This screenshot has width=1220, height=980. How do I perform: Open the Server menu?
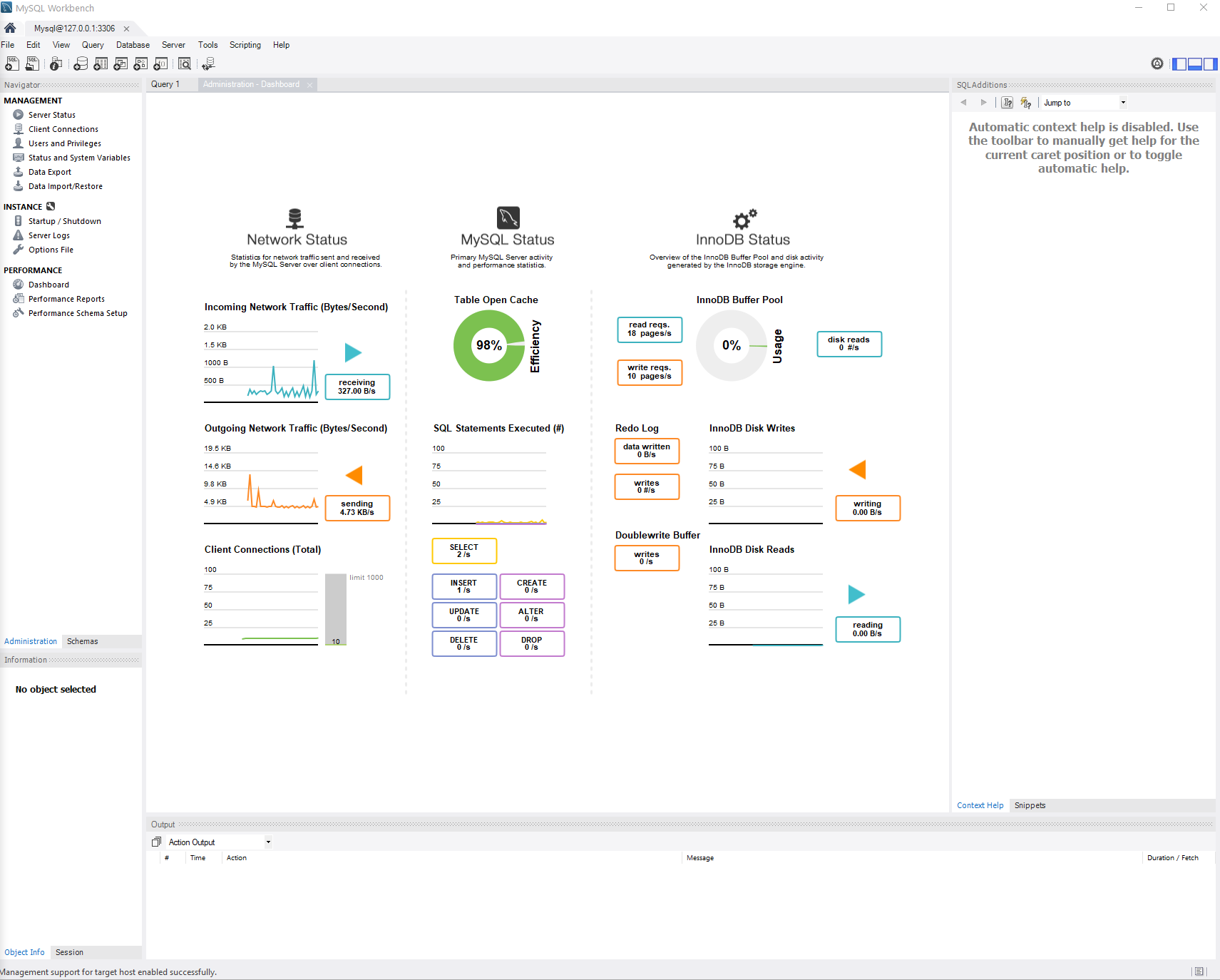(x=173, y=45)
